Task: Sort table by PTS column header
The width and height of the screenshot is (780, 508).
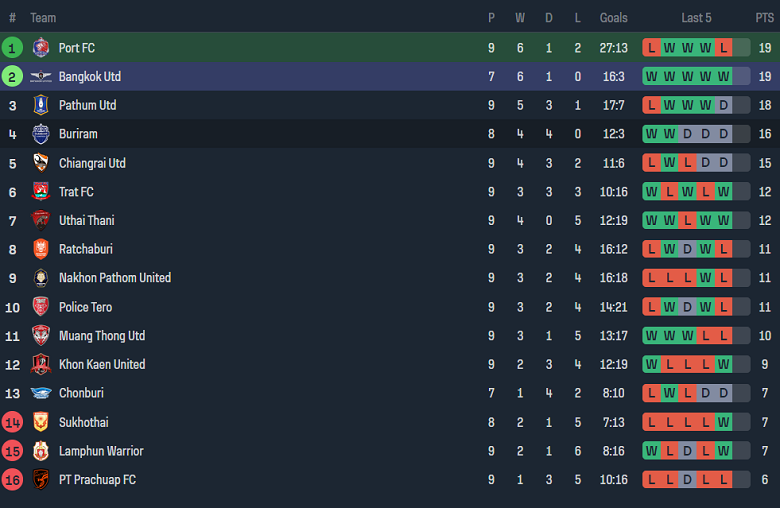Action: coord(764,18)
